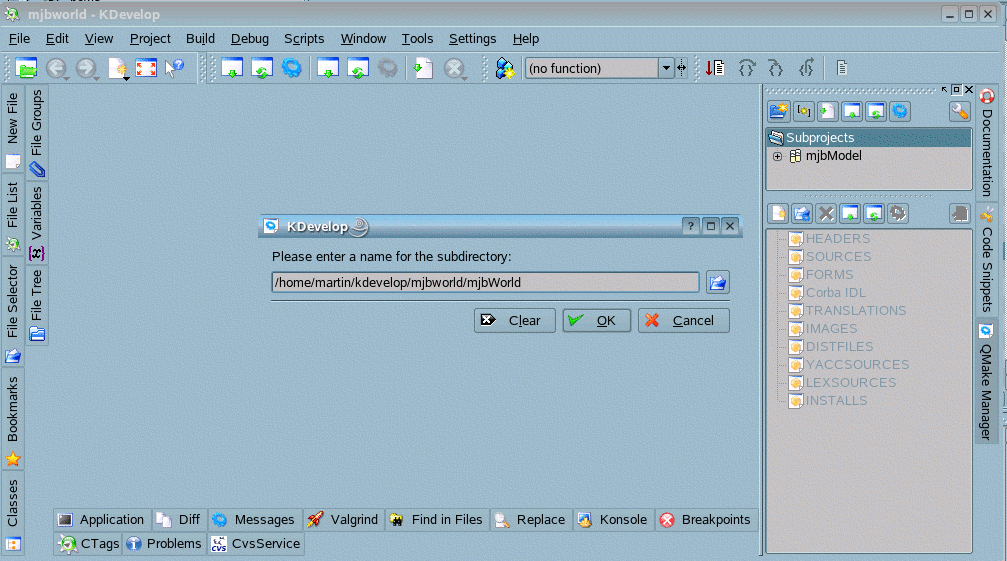Click the blue gear execute icon in toolbar
The width and height of the screenshot is (1007, 561).
click(x=291, y=68)
